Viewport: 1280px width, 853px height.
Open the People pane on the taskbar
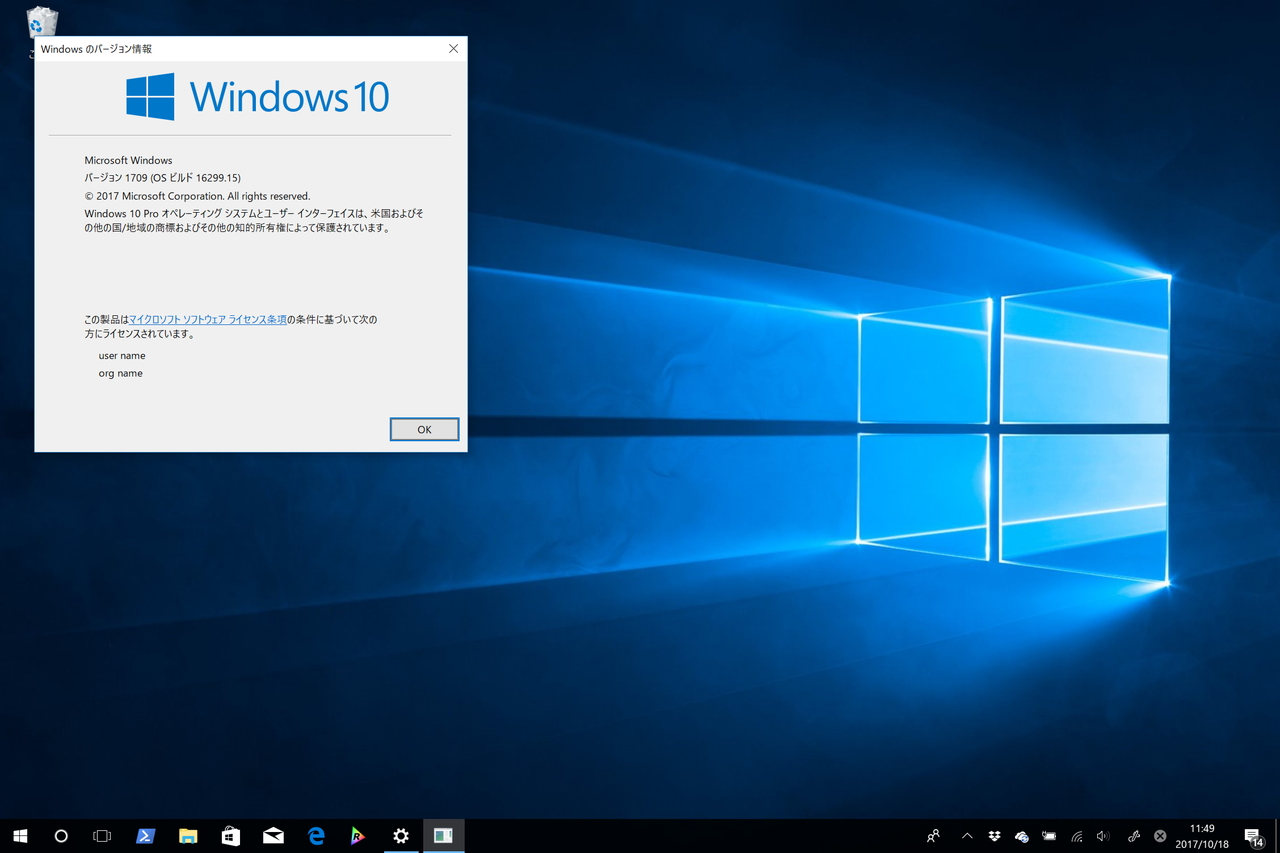933,836
